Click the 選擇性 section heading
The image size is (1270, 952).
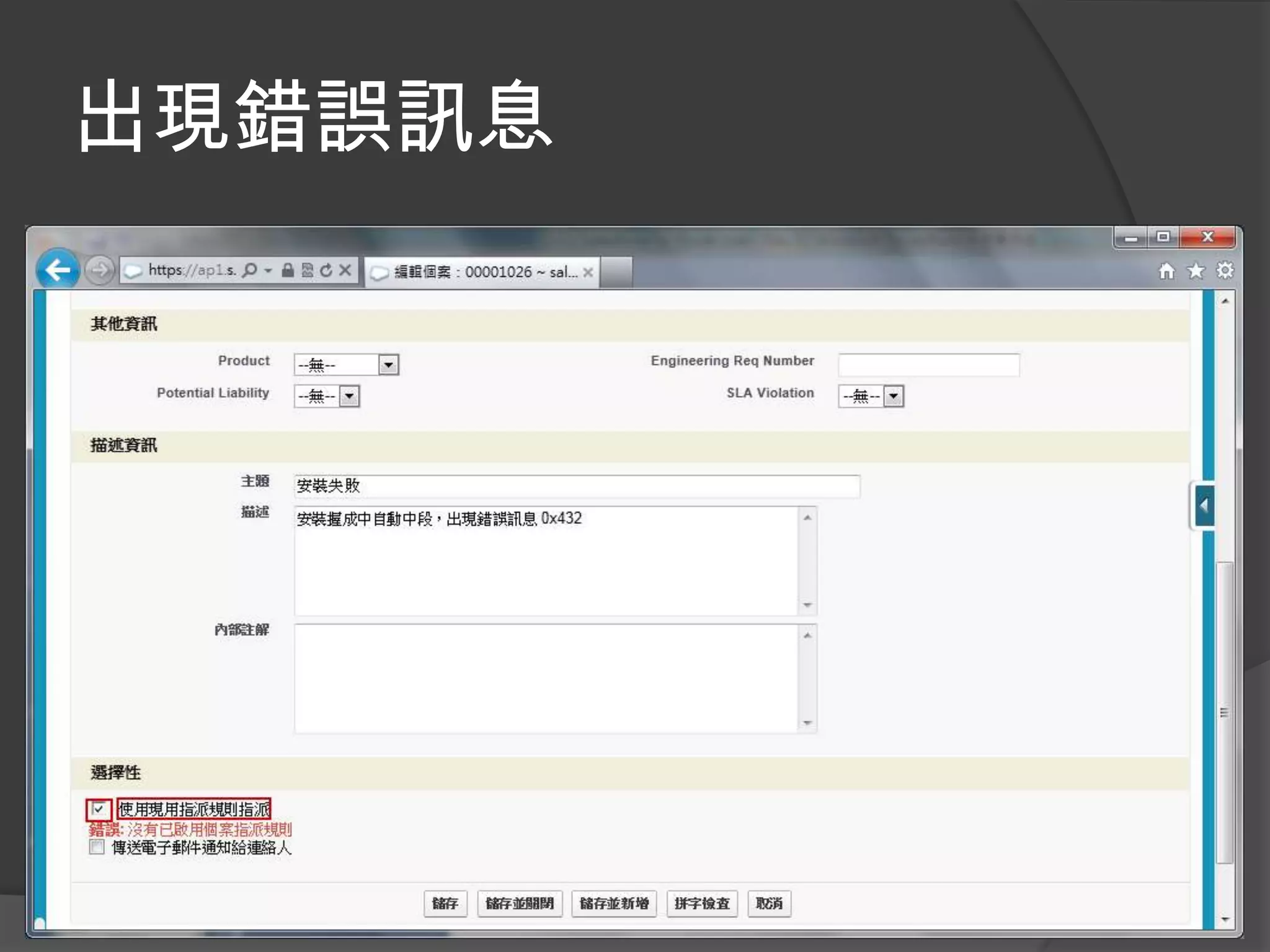tap(116, 772)
